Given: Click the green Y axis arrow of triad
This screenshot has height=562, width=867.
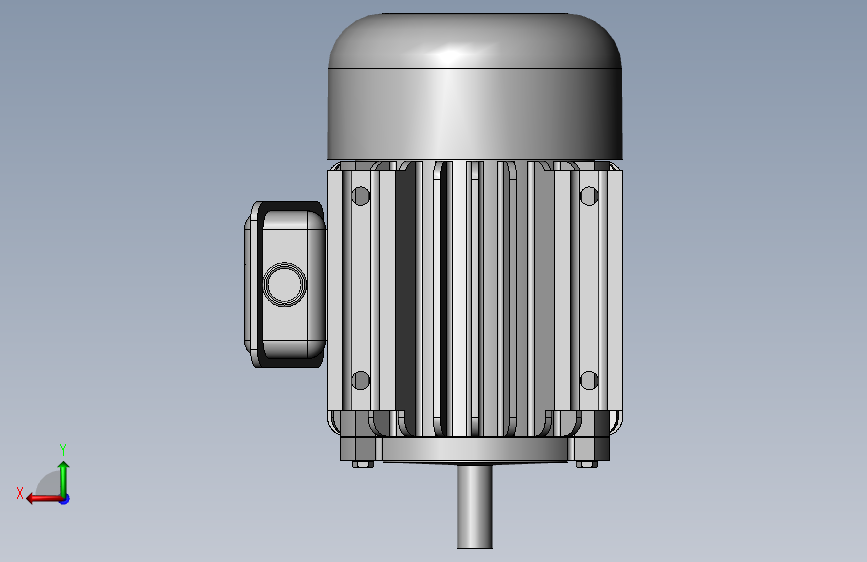Looking at the screenshot, I should point(64,479).
